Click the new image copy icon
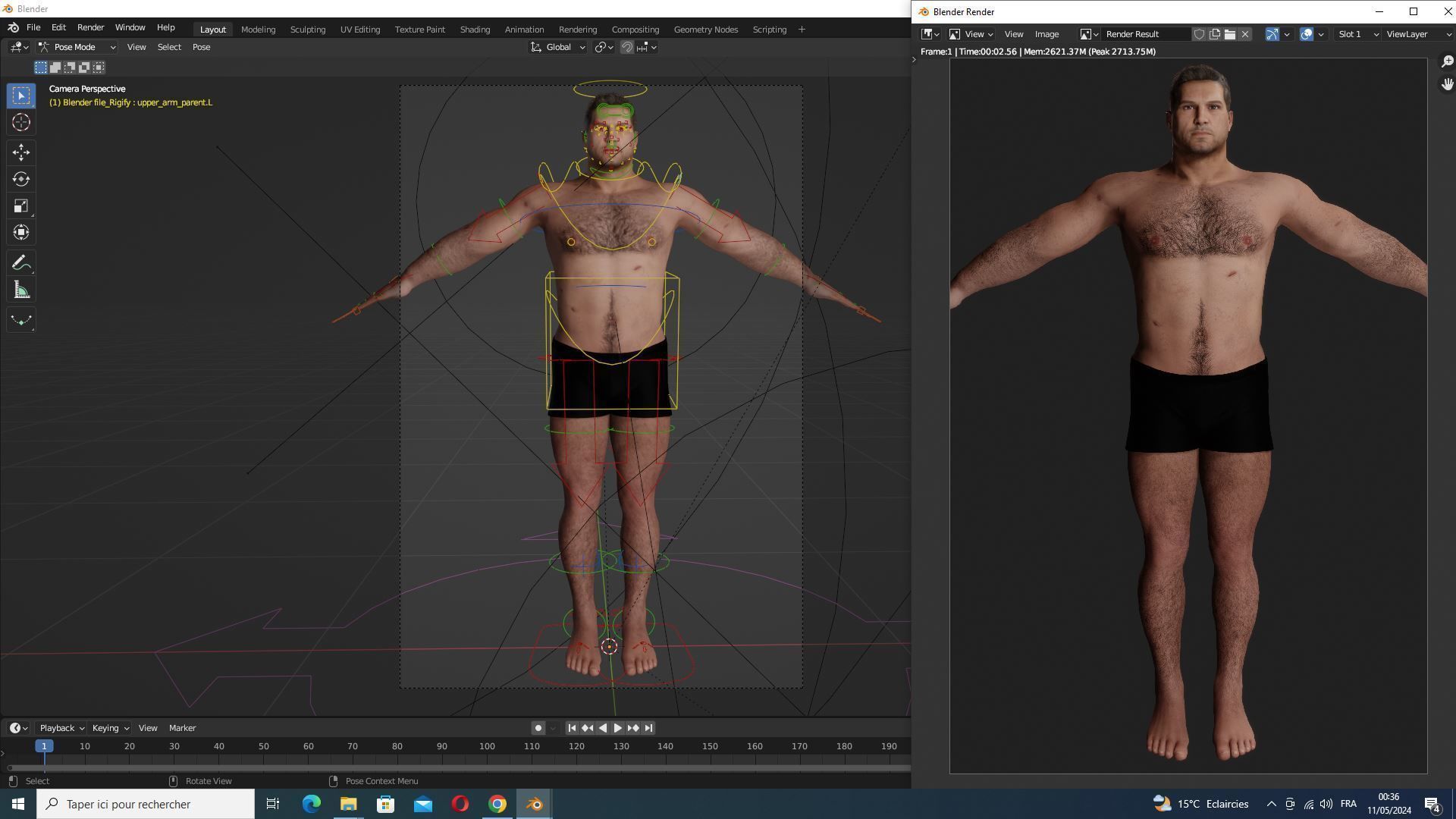Image resolution: width=1456 pixels, height=819 pixels. click(x=1215, y=34)
